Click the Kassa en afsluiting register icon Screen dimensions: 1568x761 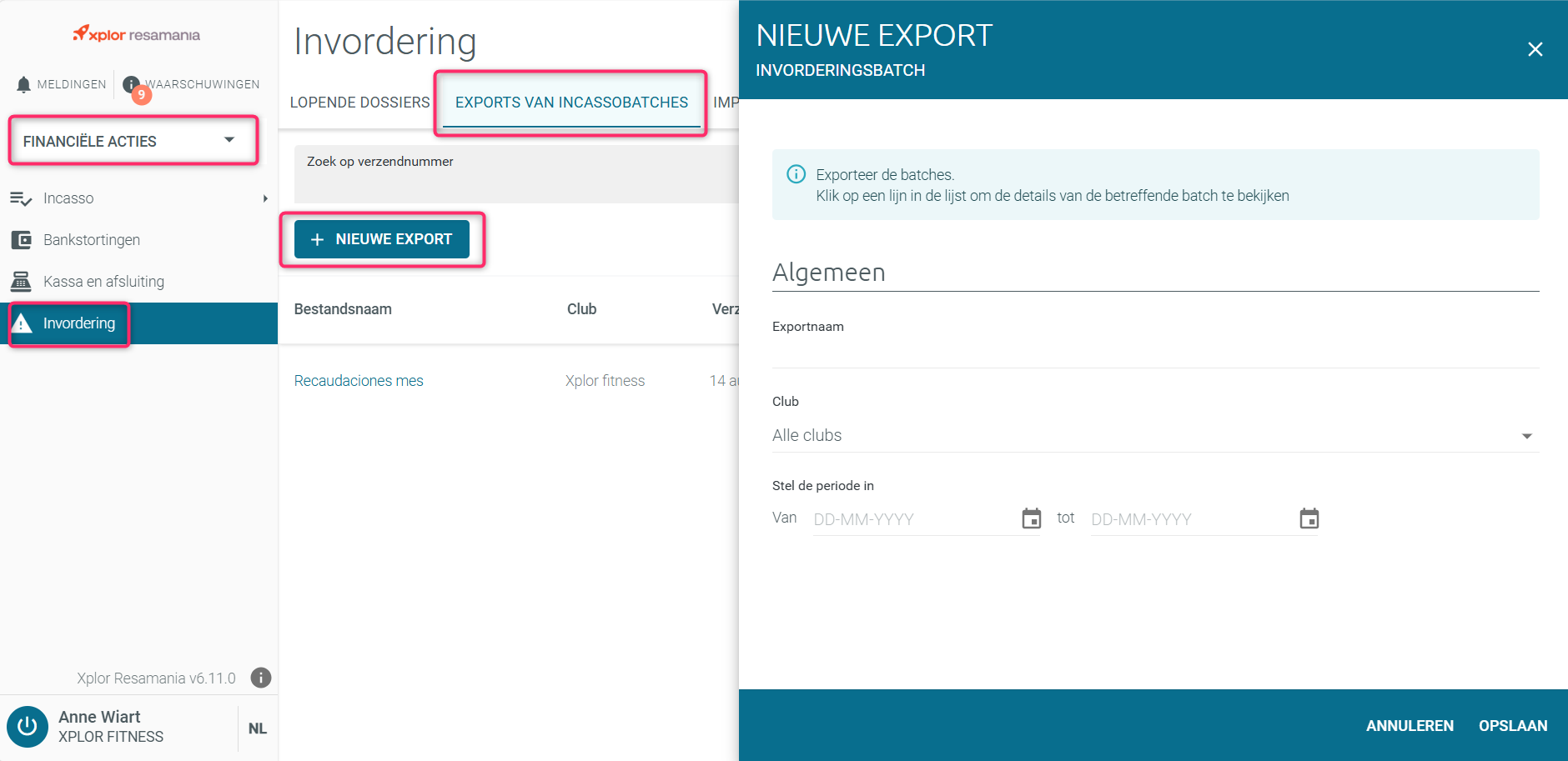click(x=21, y=282)
